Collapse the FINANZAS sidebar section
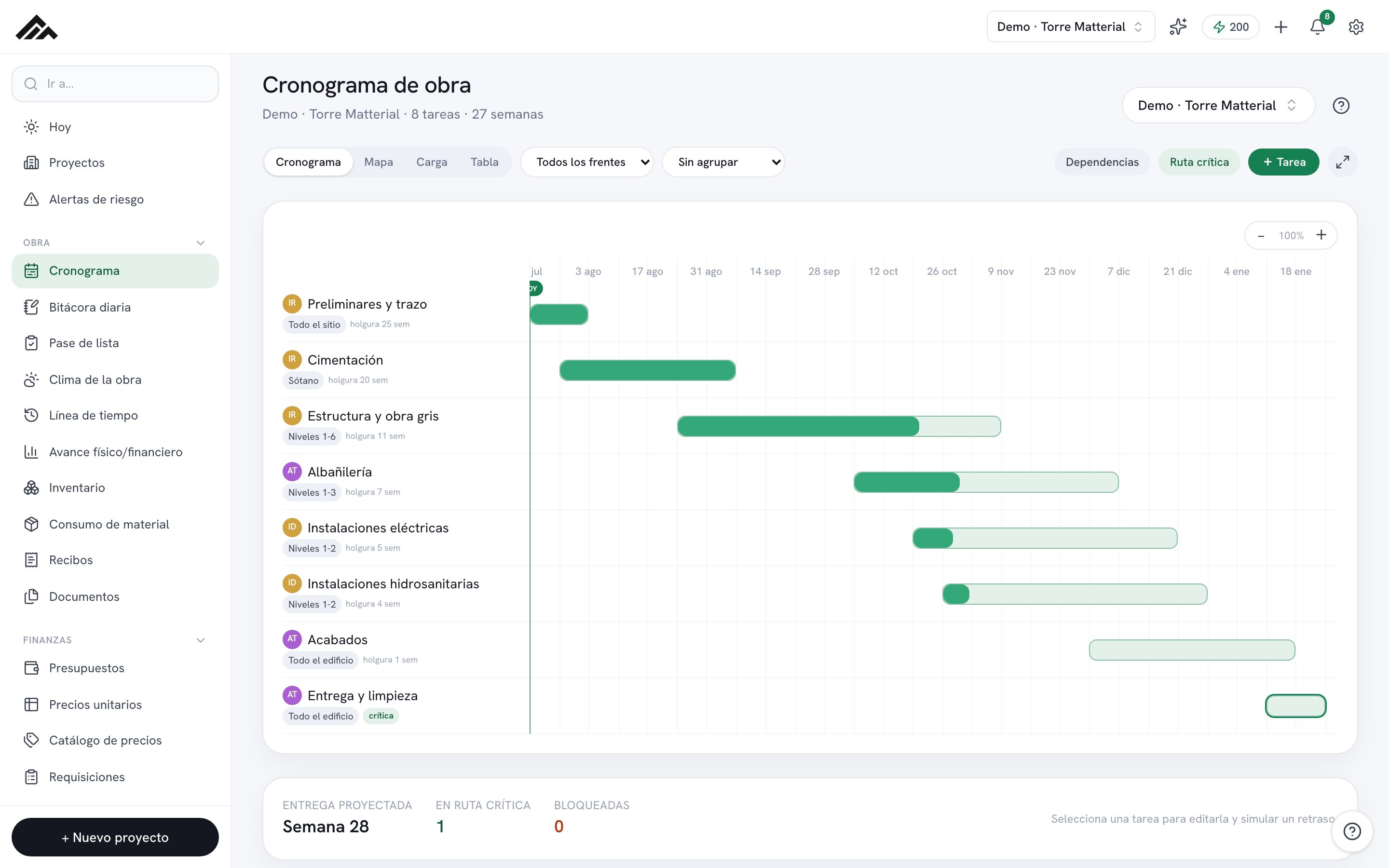Image resolution: width=1389 pixels, height=868 pixels. point(200,640)
